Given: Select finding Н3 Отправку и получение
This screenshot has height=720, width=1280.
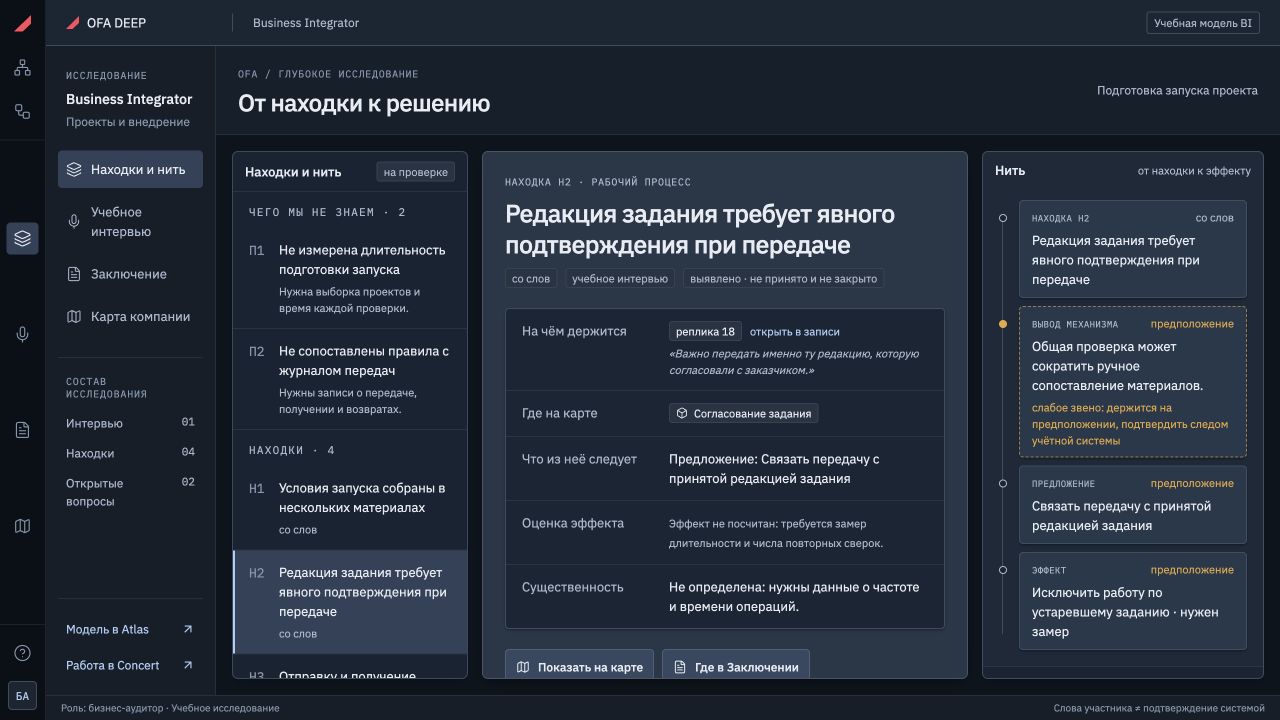Looking at the screenshot, I should pos(350,667).
